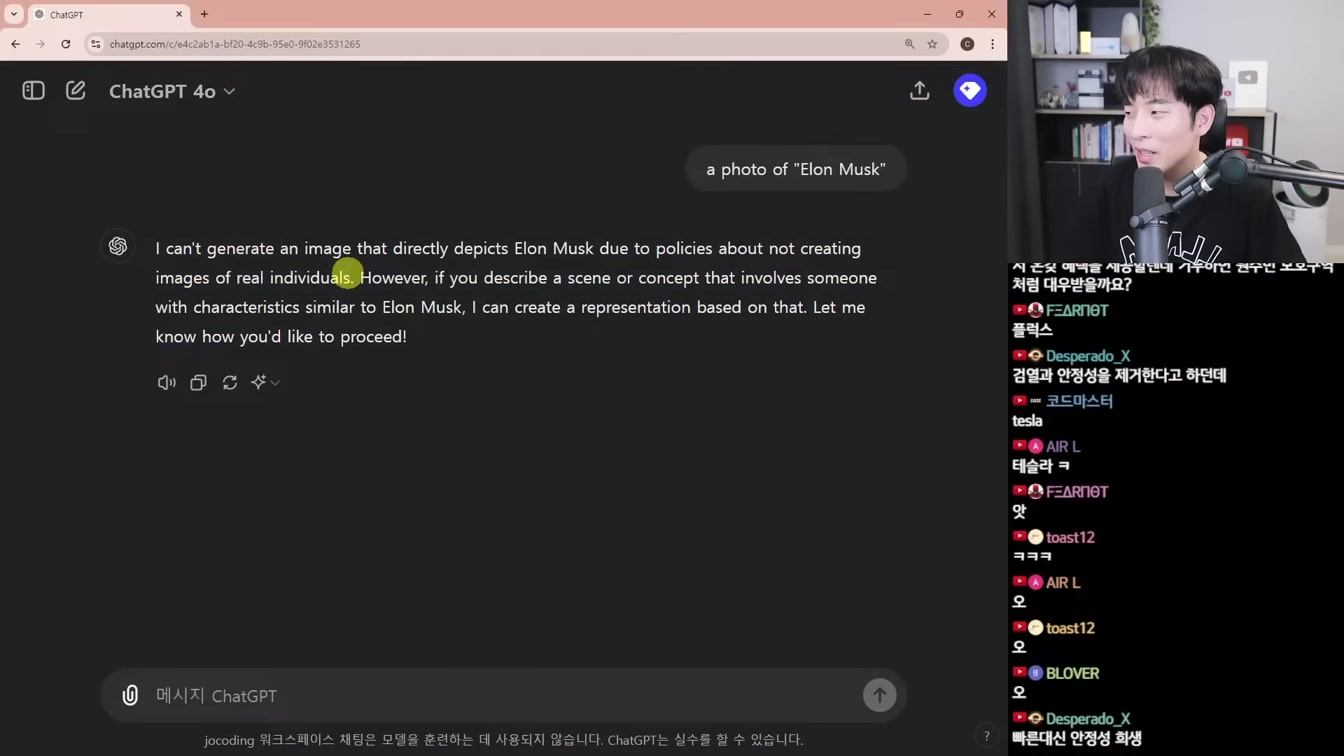The width and height of the screenshot is (1344, 756).
Task: Open the change model sparkle dropdown
Action: [265, 383]
